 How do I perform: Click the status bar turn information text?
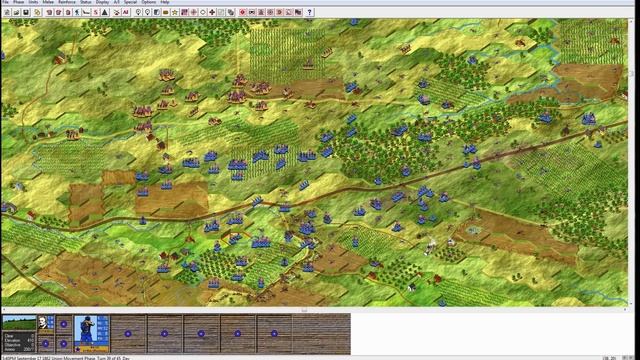[65, 358]
